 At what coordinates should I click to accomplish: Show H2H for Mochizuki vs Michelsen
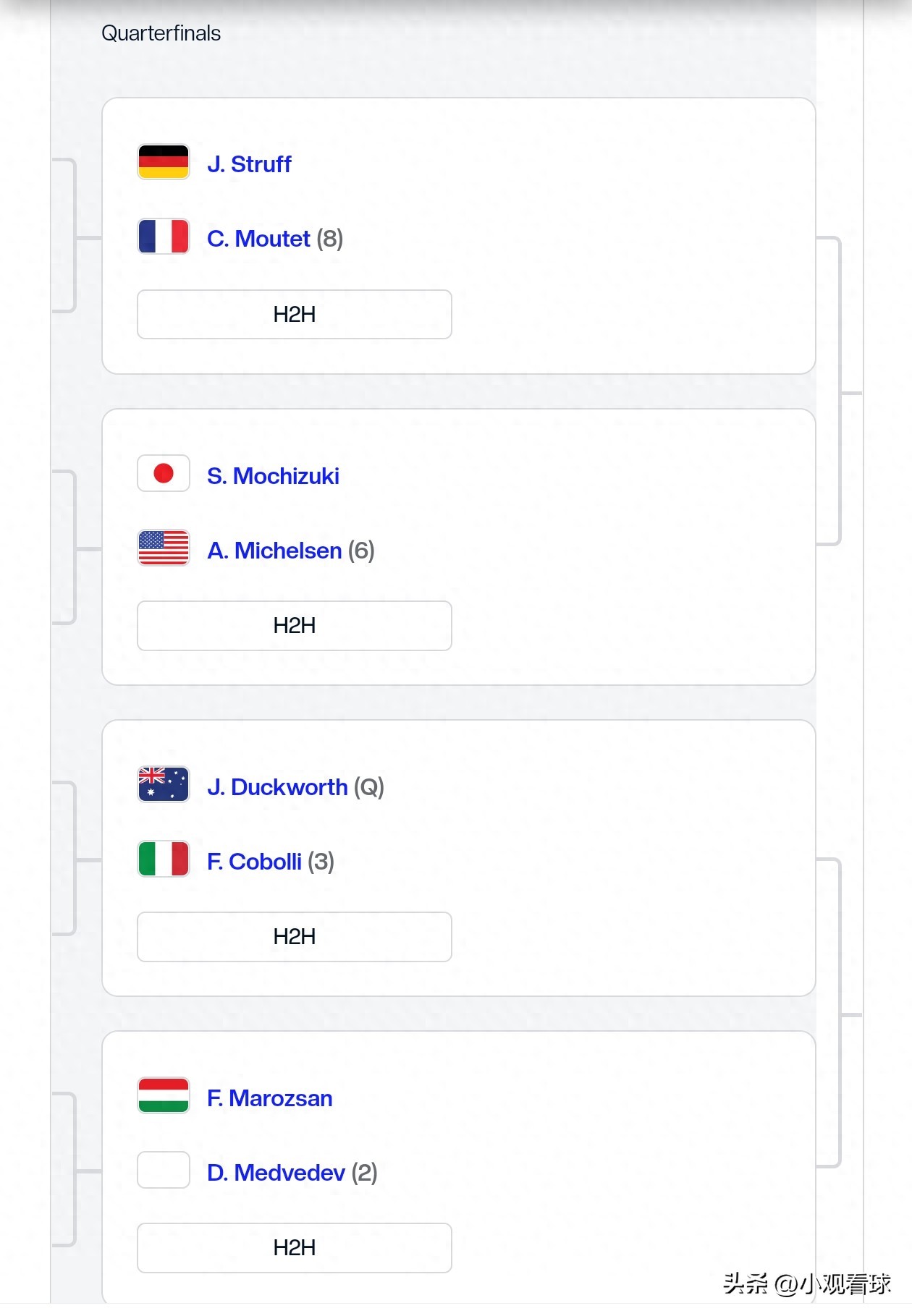click(x=295, y=626)
